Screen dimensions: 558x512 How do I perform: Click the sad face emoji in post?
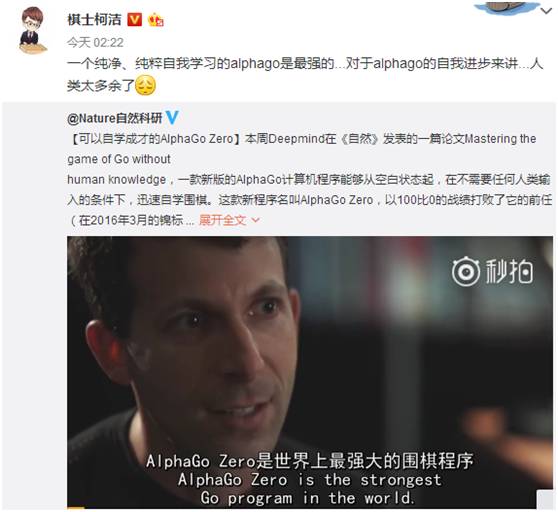click(x=146, y=85)
